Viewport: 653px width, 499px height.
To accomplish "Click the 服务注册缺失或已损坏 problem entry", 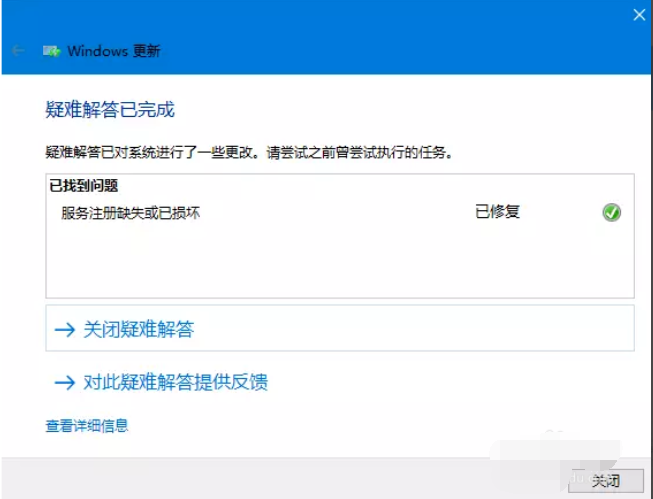I will pyautogui.click(x=130, y=213).
